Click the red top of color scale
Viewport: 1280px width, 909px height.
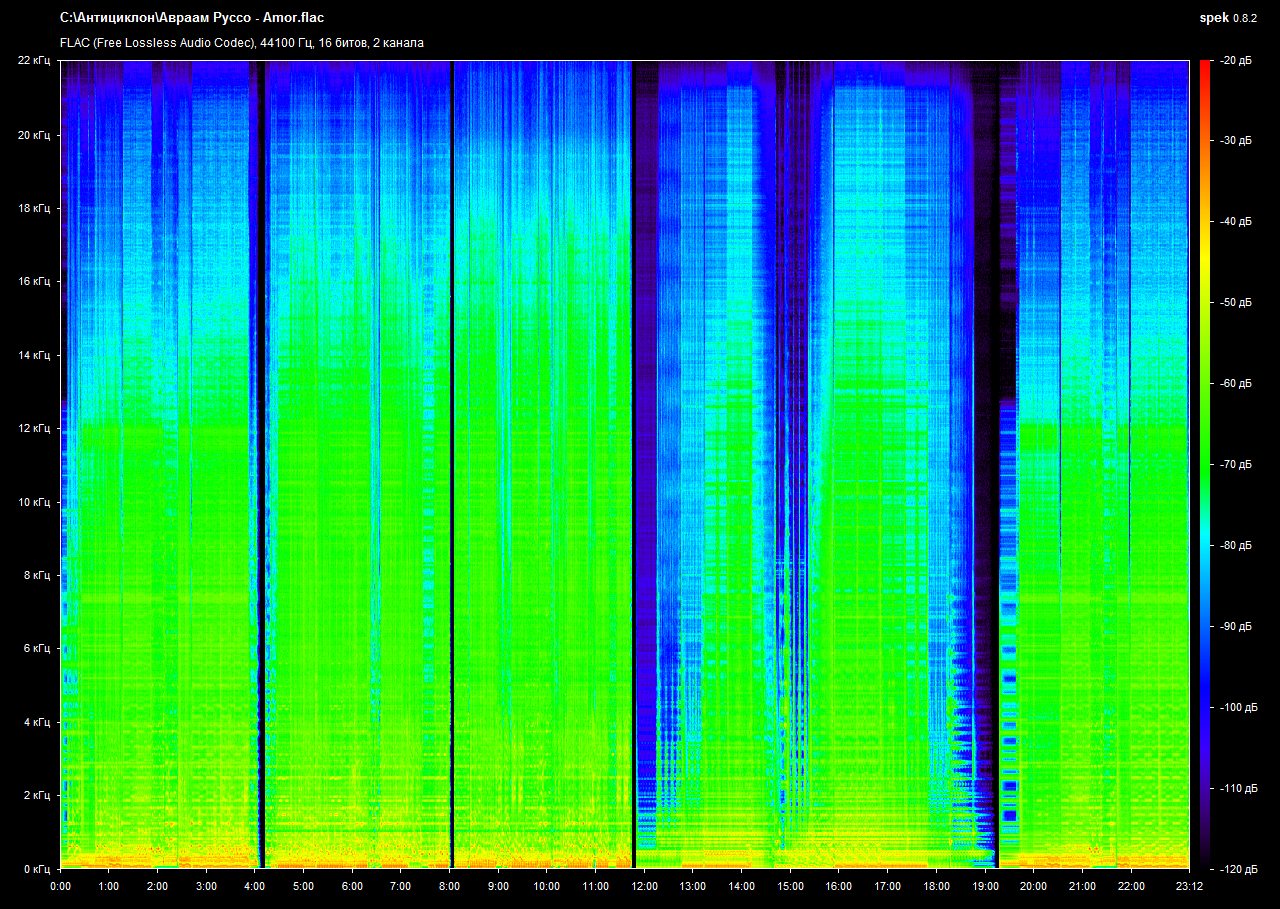(1204, 68)
